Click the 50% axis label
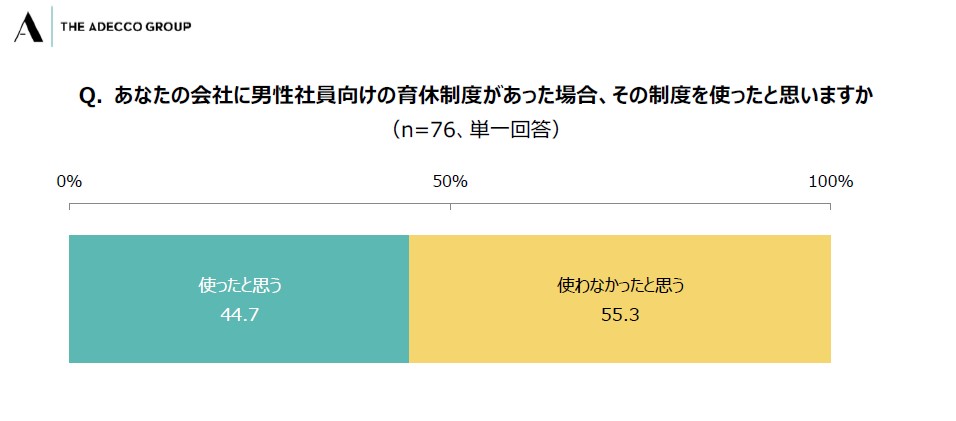Image resolution: width=956 pixels, height=421 pixels. (x=450, y=182)
